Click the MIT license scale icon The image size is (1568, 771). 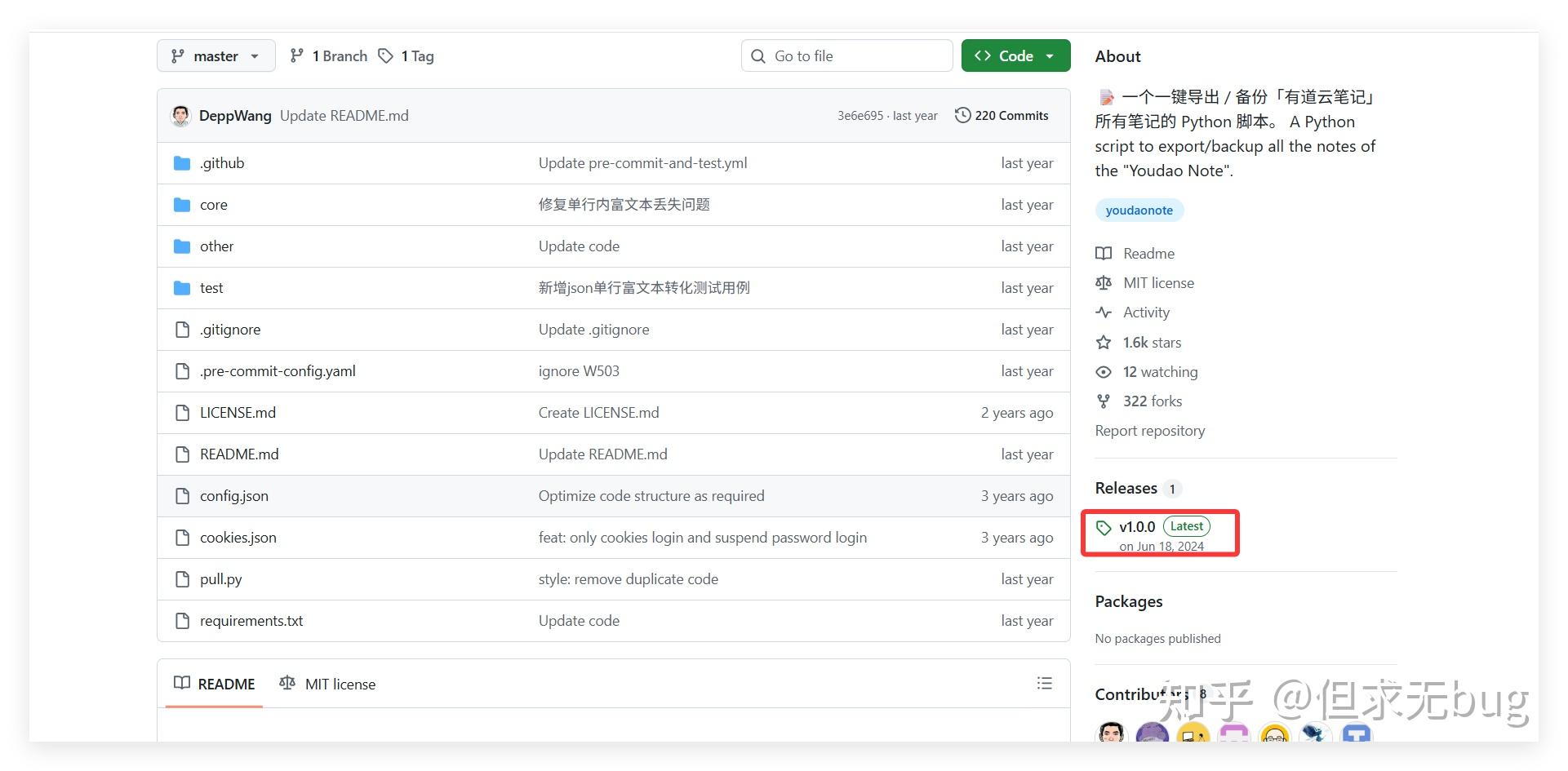tap(1104, 282)
